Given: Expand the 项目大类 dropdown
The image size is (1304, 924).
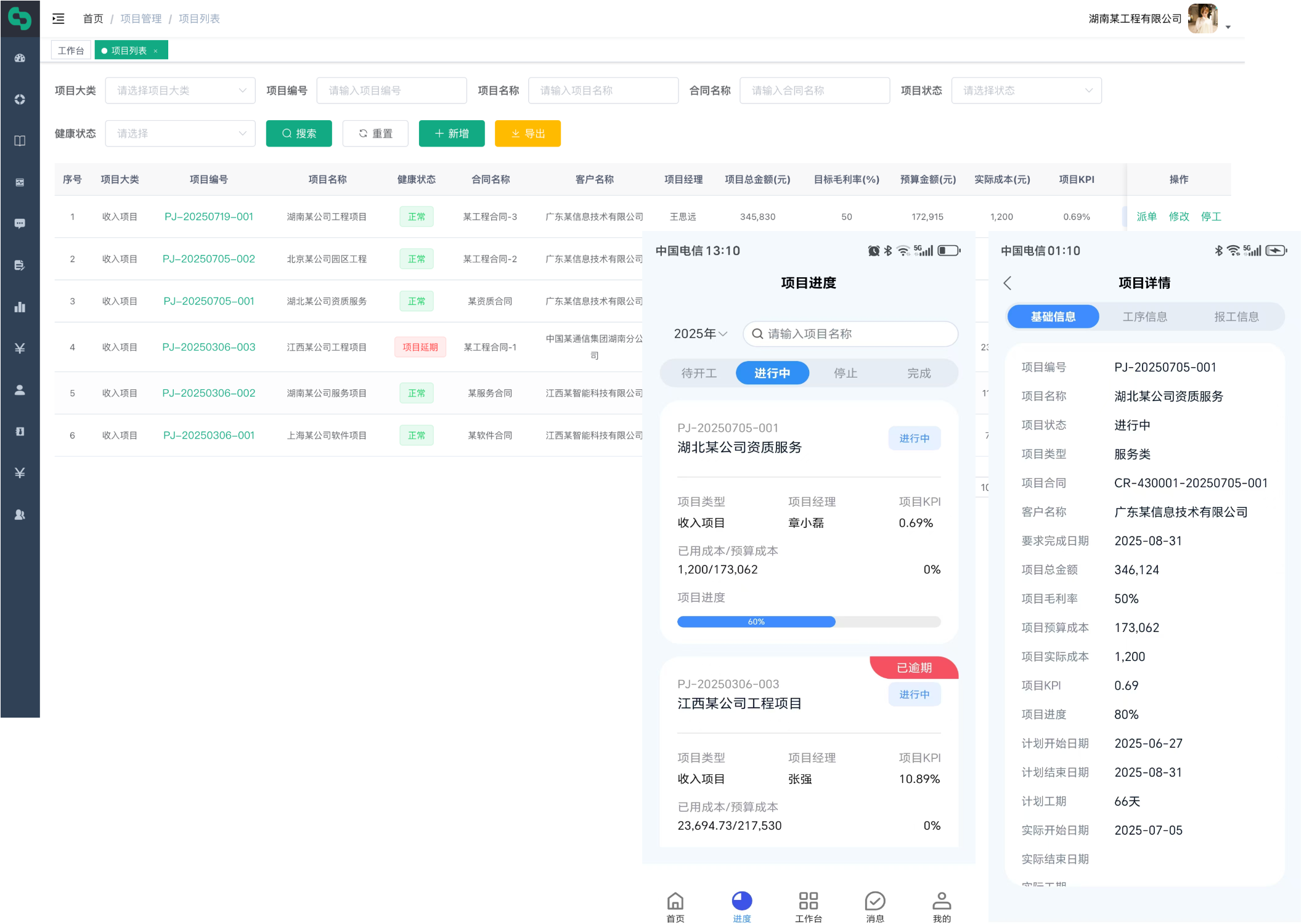Looking at the screenshot, I should click(x=180, y=91).
